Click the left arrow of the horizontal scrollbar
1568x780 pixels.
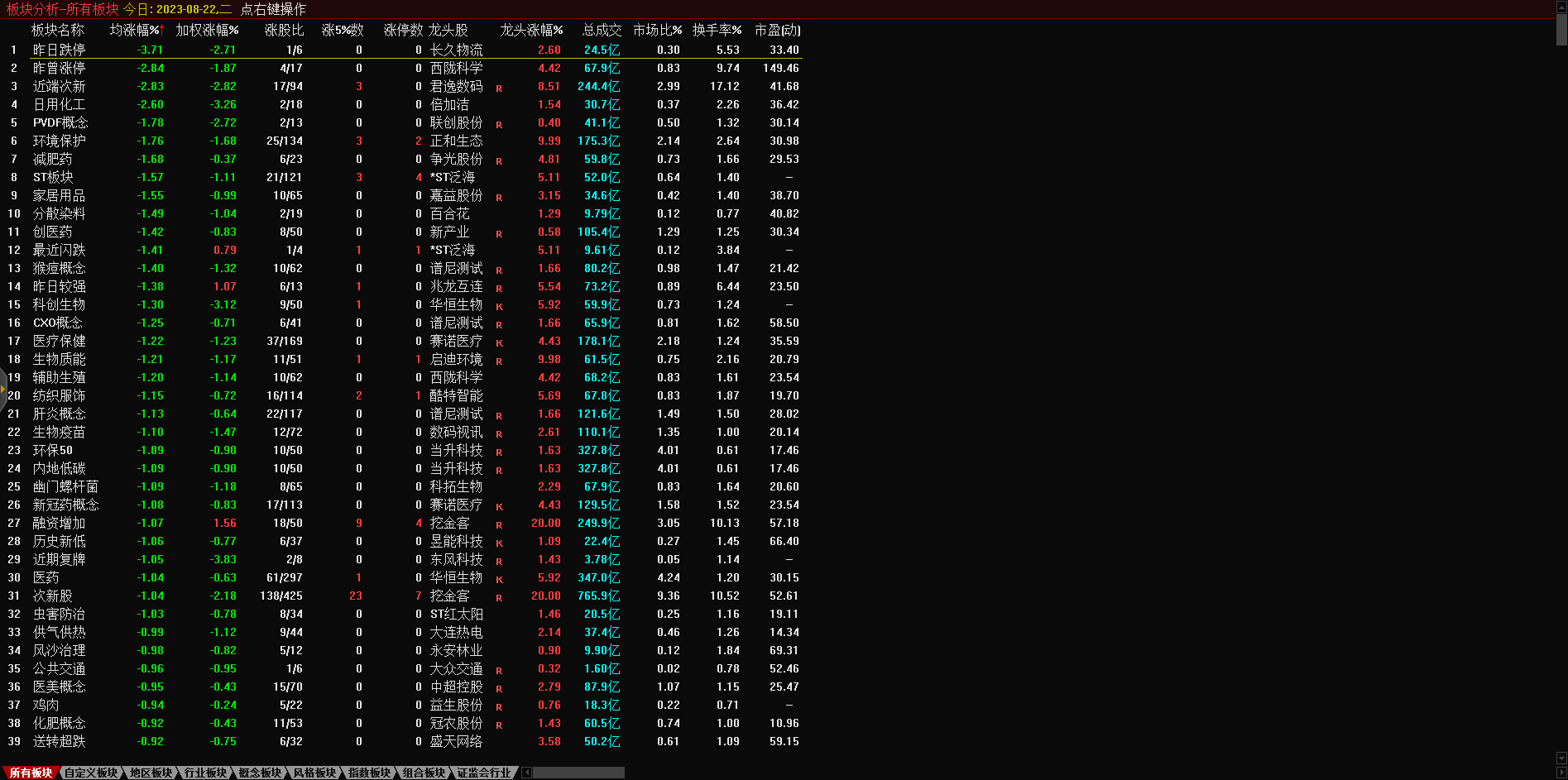[x=526, y=773]
